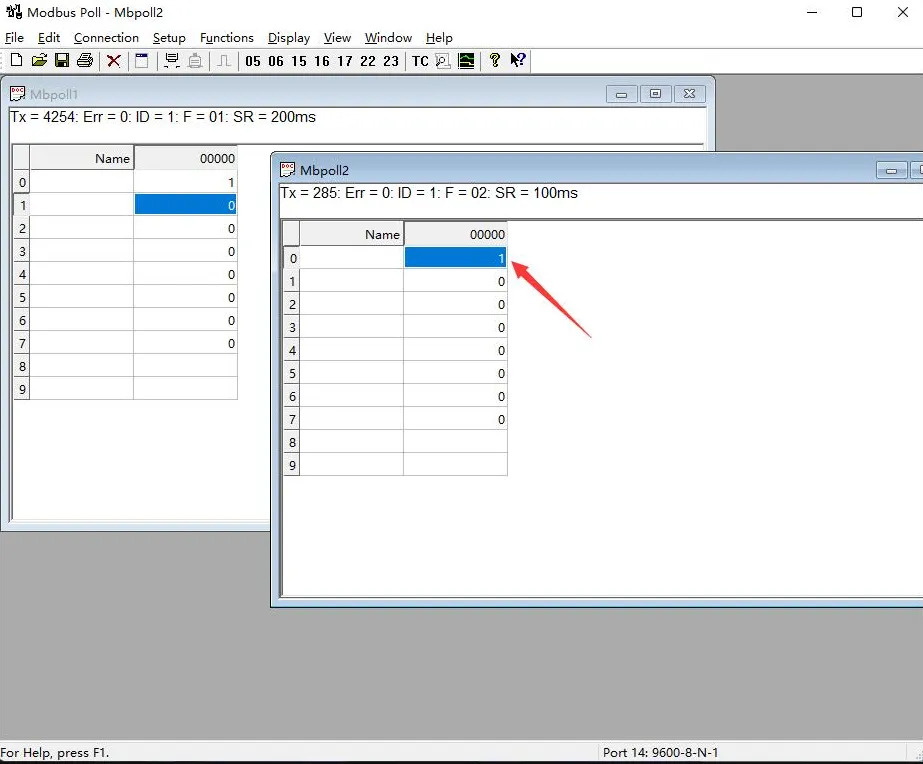Select row 0 value cell in Mbpoll2

455,258
